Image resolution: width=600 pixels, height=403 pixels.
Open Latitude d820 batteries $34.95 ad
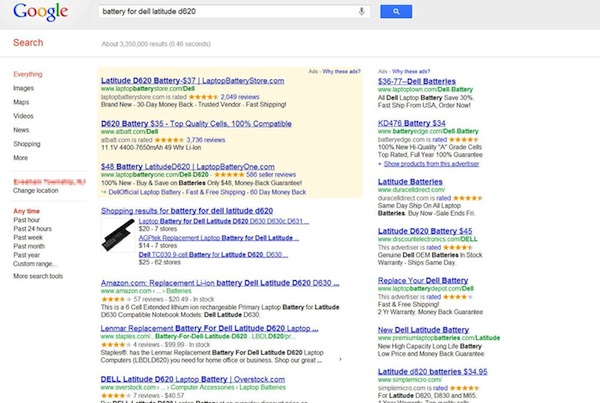coord(432,372)
